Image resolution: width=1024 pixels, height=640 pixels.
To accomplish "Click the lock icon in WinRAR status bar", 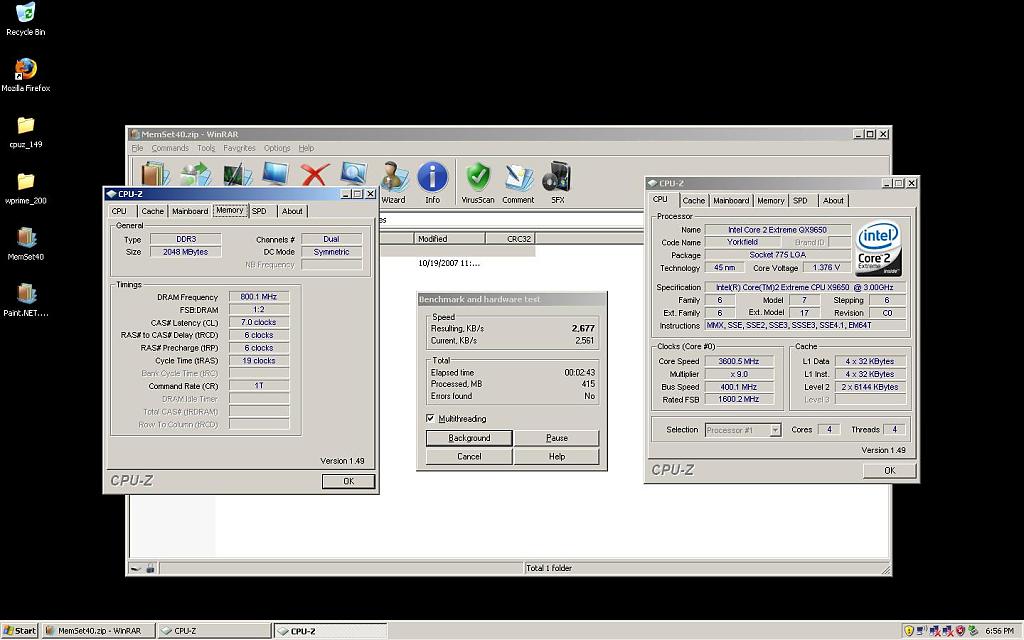I will coord(150,568).
